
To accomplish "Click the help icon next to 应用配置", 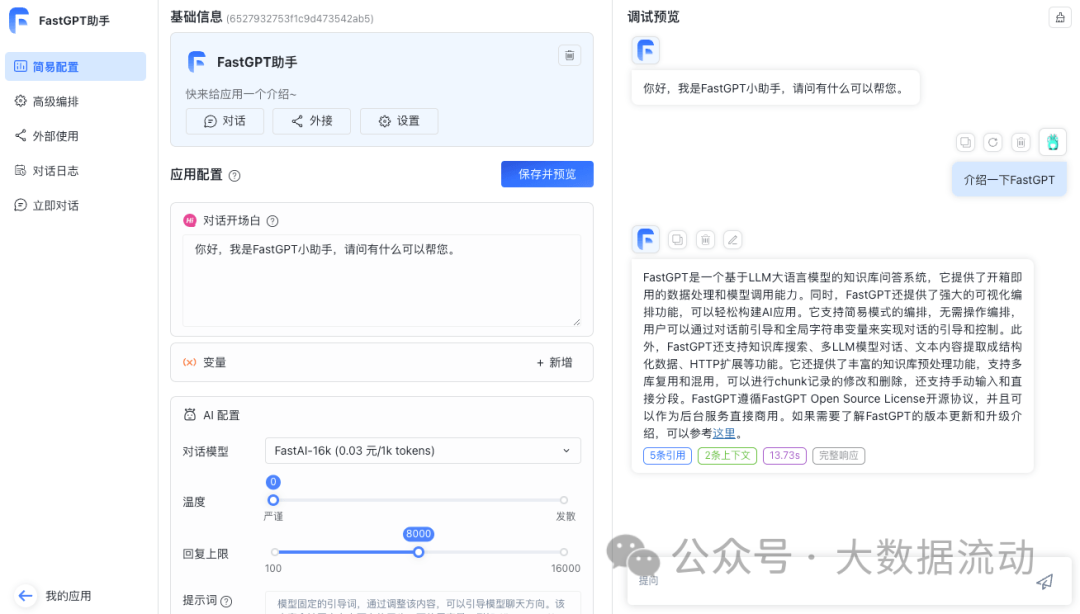I will tap(234, 176).
